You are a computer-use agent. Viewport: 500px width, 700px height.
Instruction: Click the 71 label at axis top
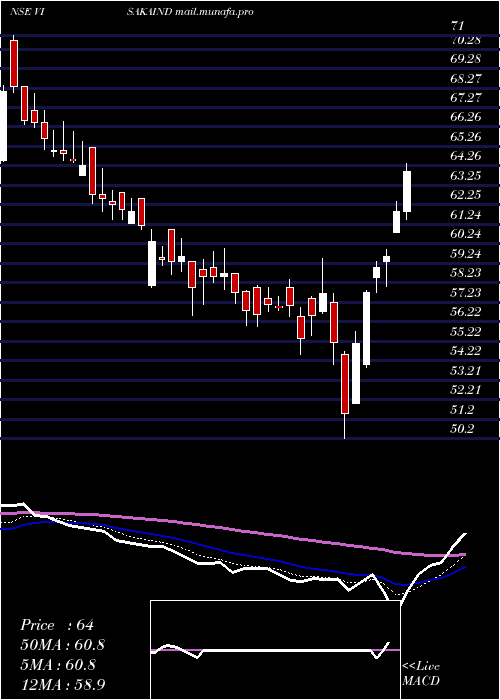(x=458, y=25)
